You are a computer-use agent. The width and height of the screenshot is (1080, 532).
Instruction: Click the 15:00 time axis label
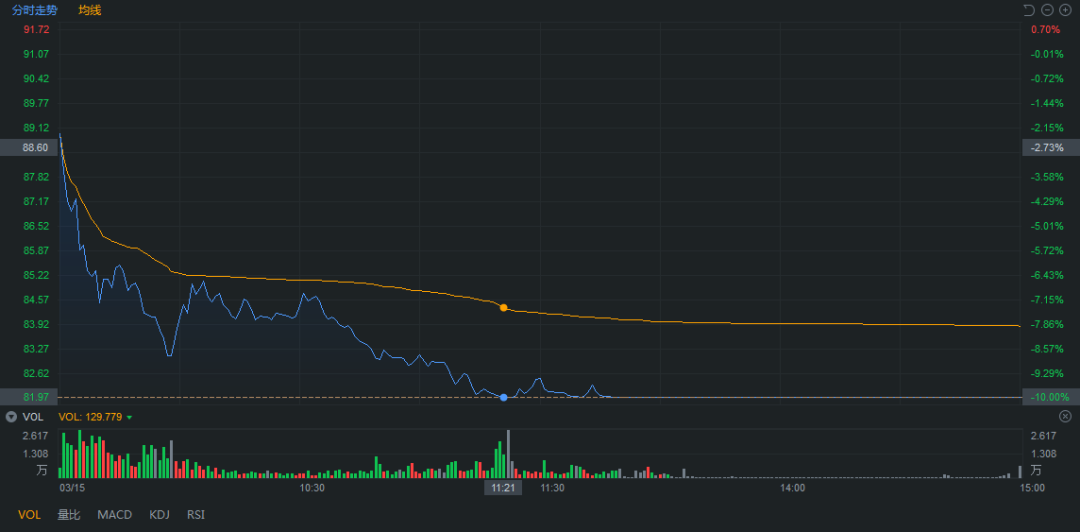1032,488
